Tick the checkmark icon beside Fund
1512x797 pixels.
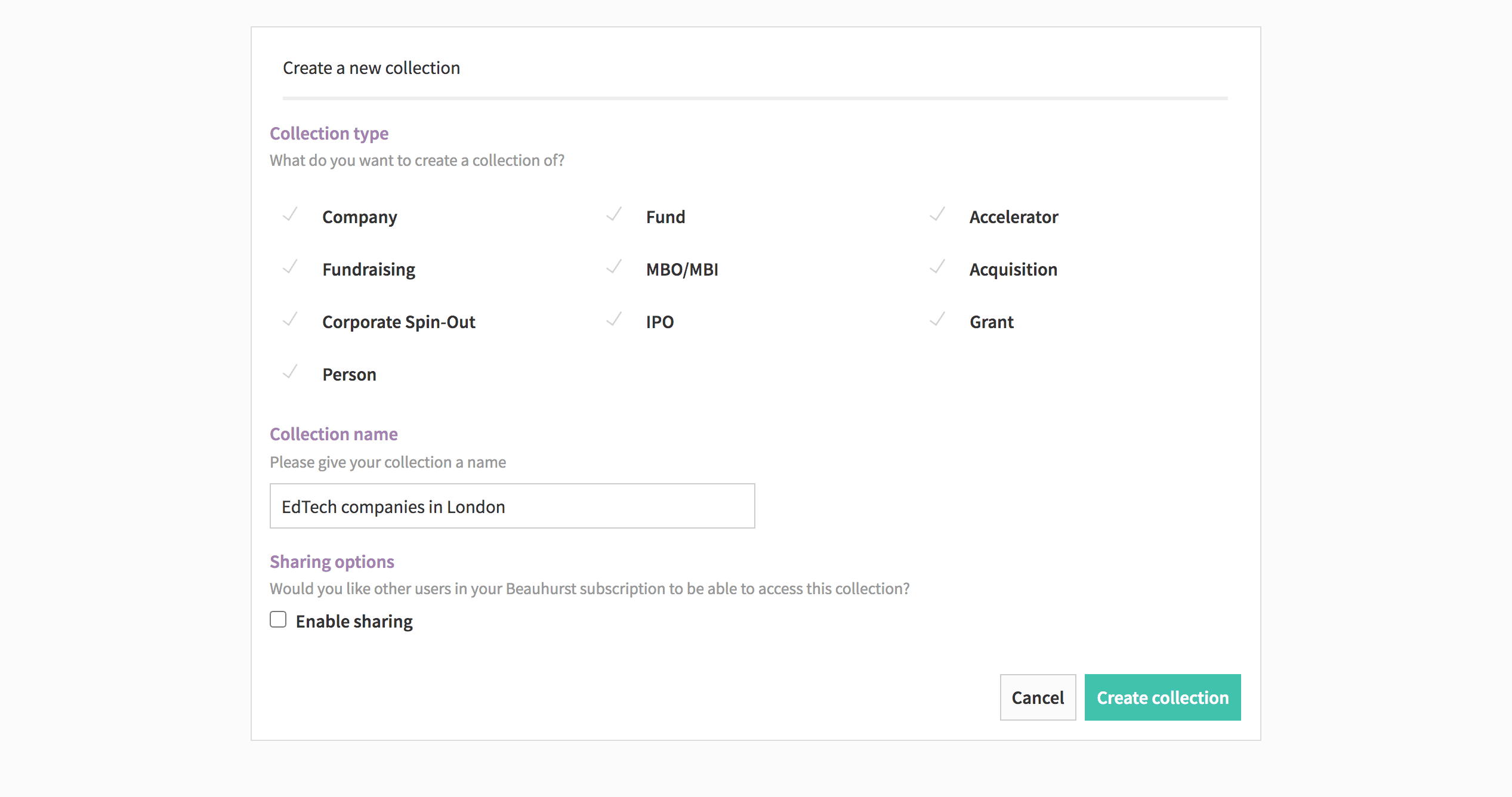pos(614,215)
